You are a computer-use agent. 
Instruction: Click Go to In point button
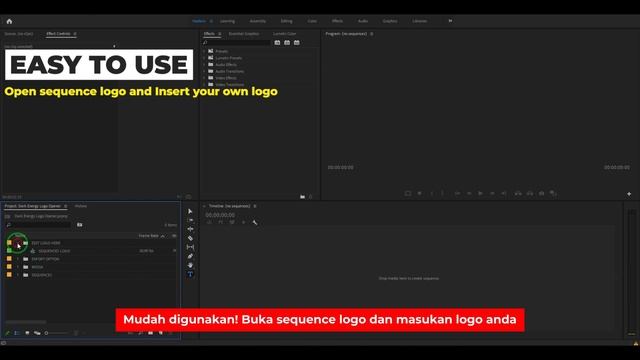click(457, 193)
